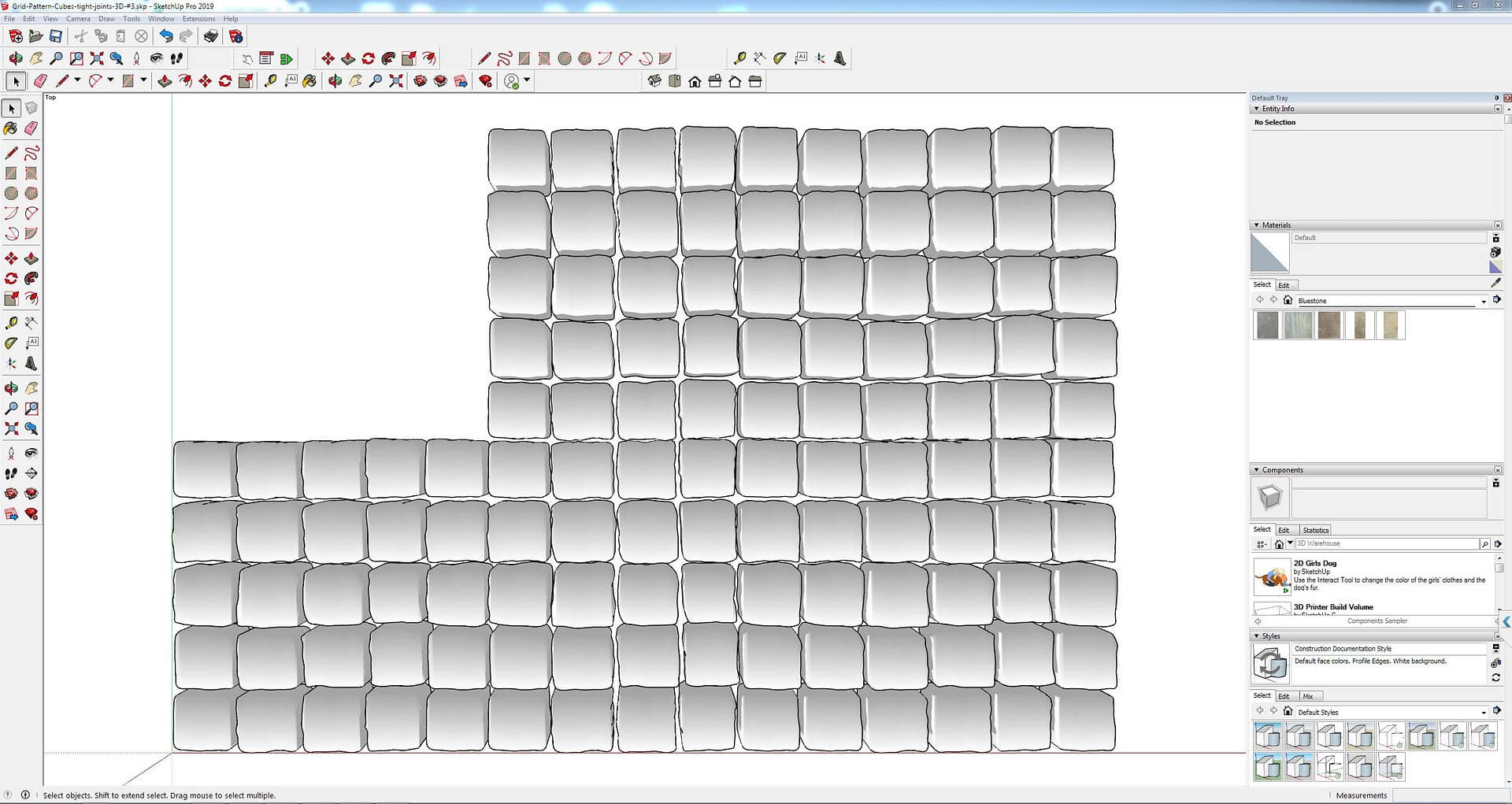This screenshot has height=804, width=1512.
Task: Open the Camera menu
Action: tap(78, 19)
